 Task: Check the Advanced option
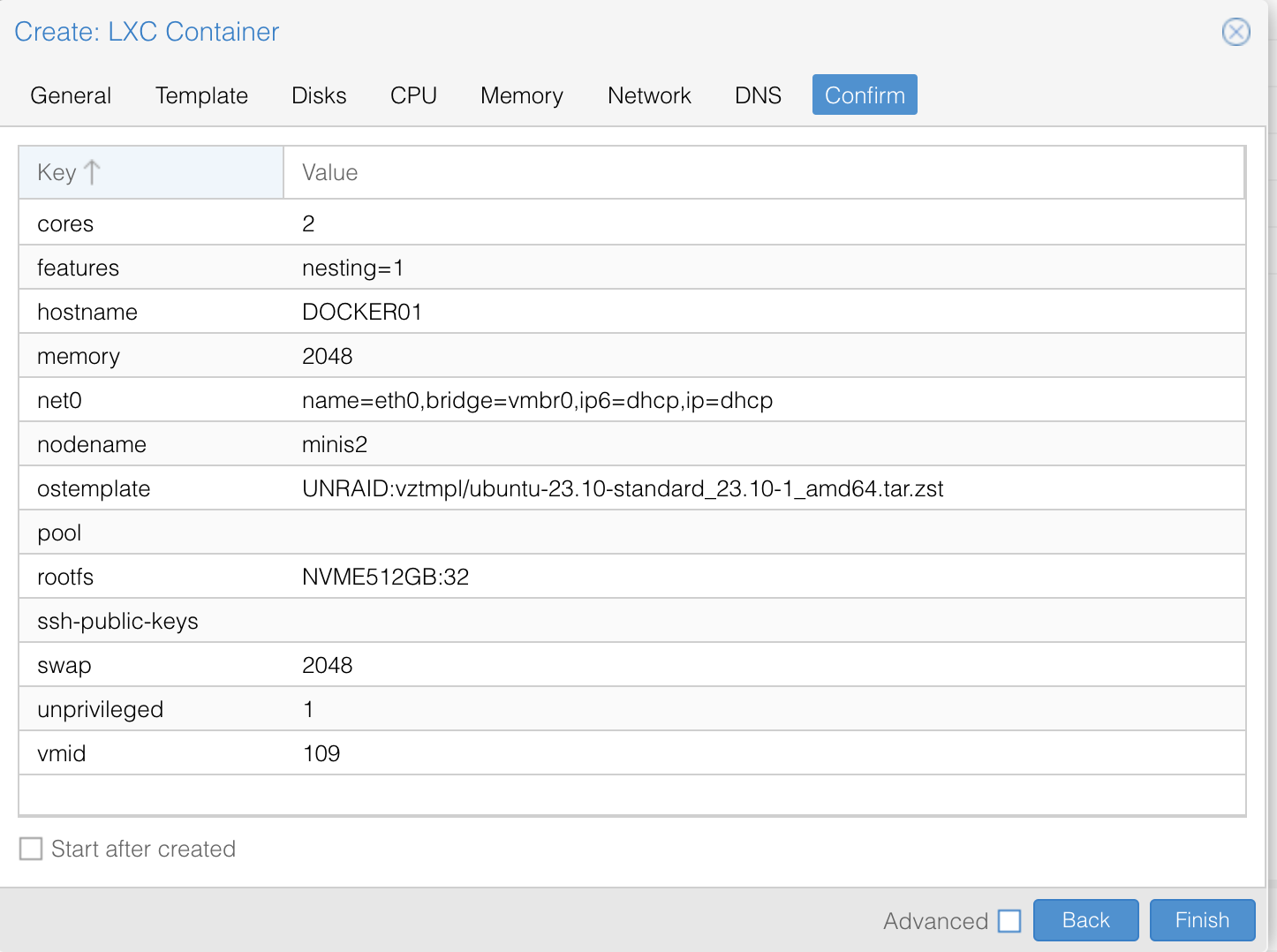pos(1009,920)
